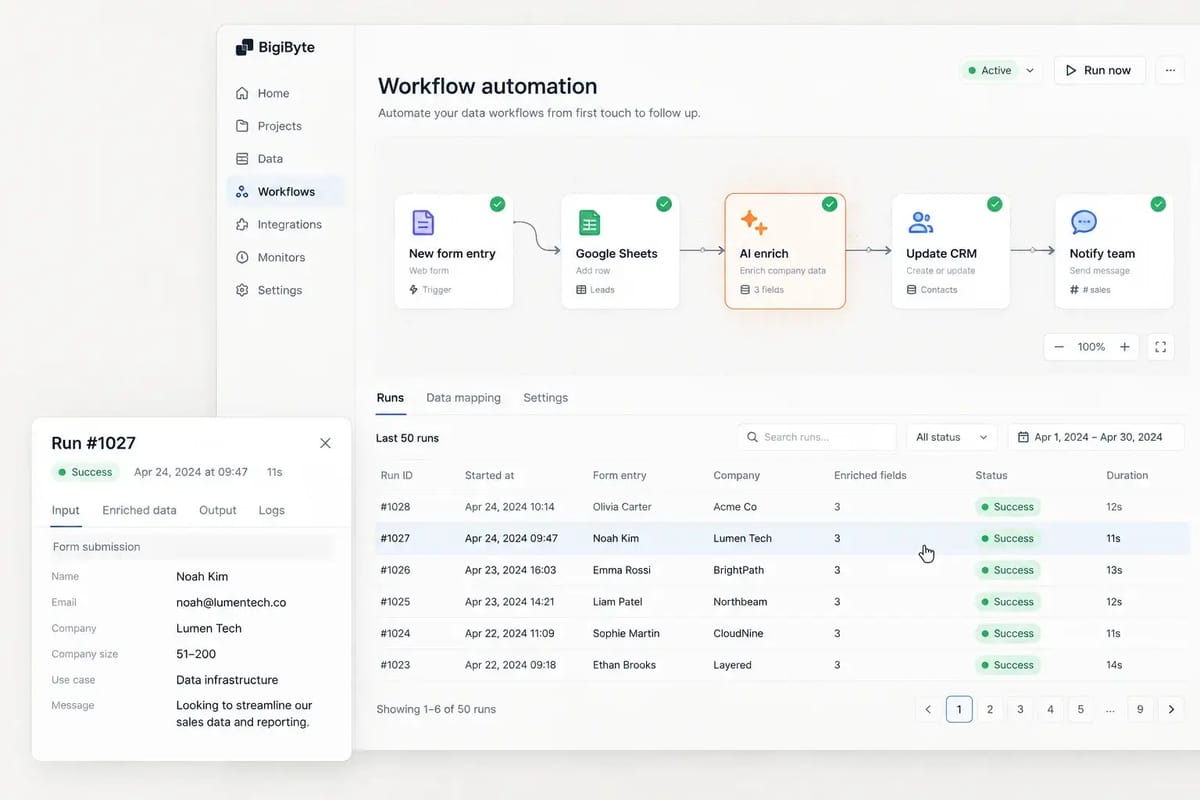Open the more options ellipsis menu
This screenshot has height=800, width=1200.
[1171, 70]
